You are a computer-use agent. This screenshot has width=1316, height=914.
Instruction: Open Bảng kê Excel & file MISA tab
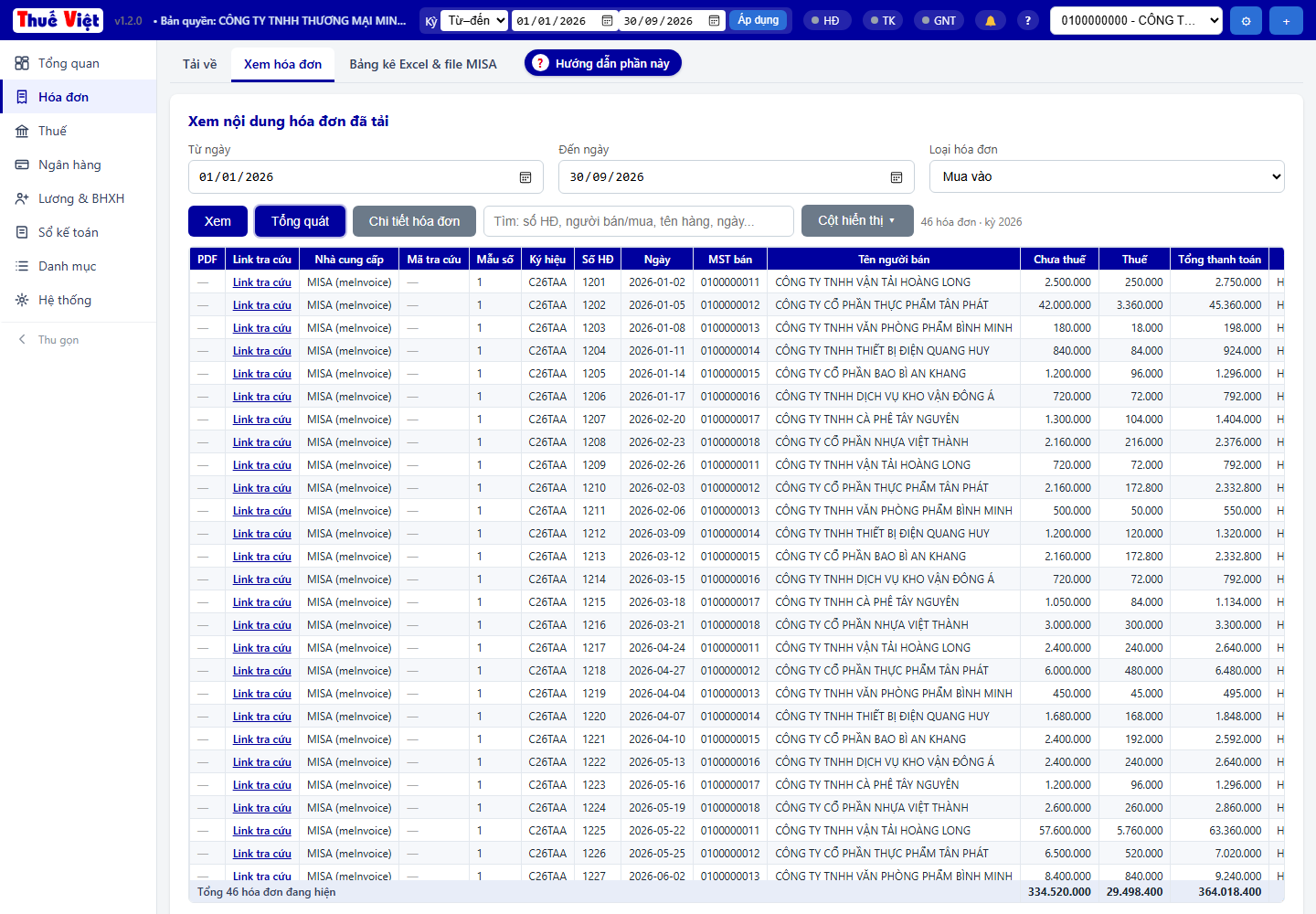point(423,64)
